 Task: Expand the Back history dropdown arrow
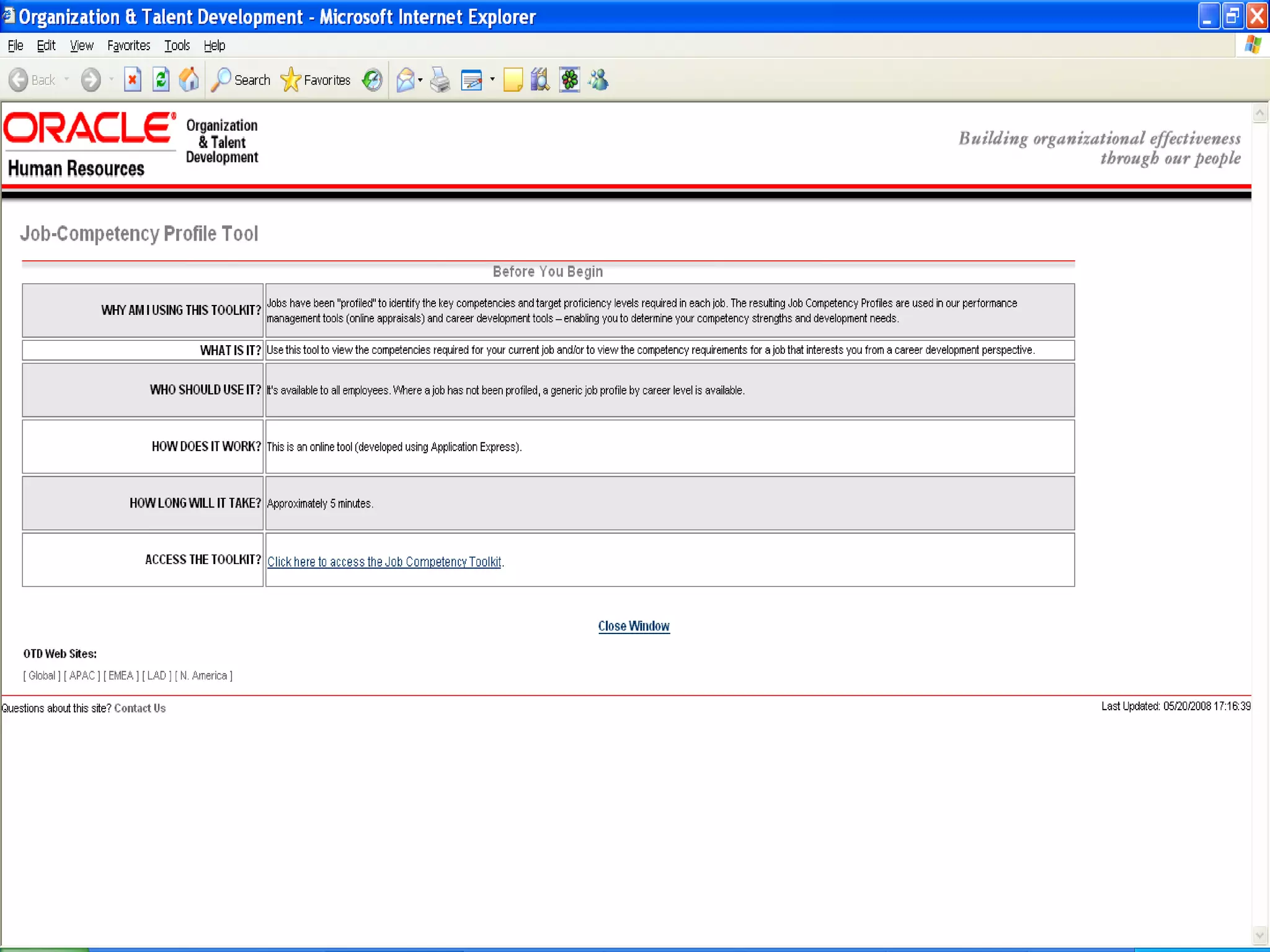click(66, 79)
